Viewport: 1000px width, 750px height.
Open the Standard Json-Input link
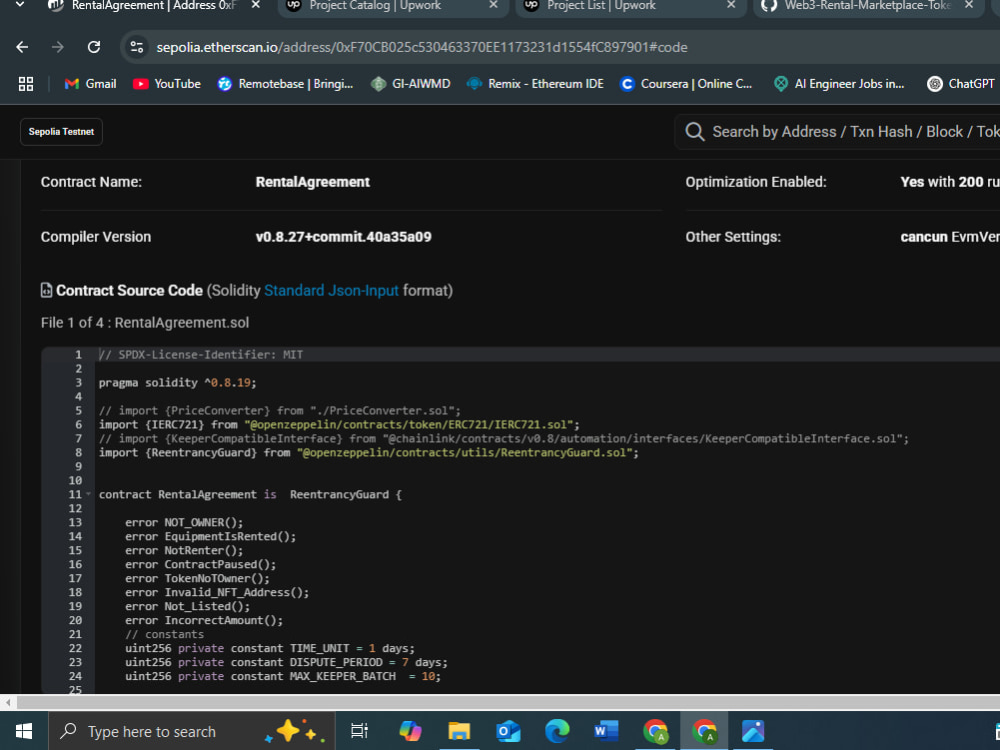point(331,291)
